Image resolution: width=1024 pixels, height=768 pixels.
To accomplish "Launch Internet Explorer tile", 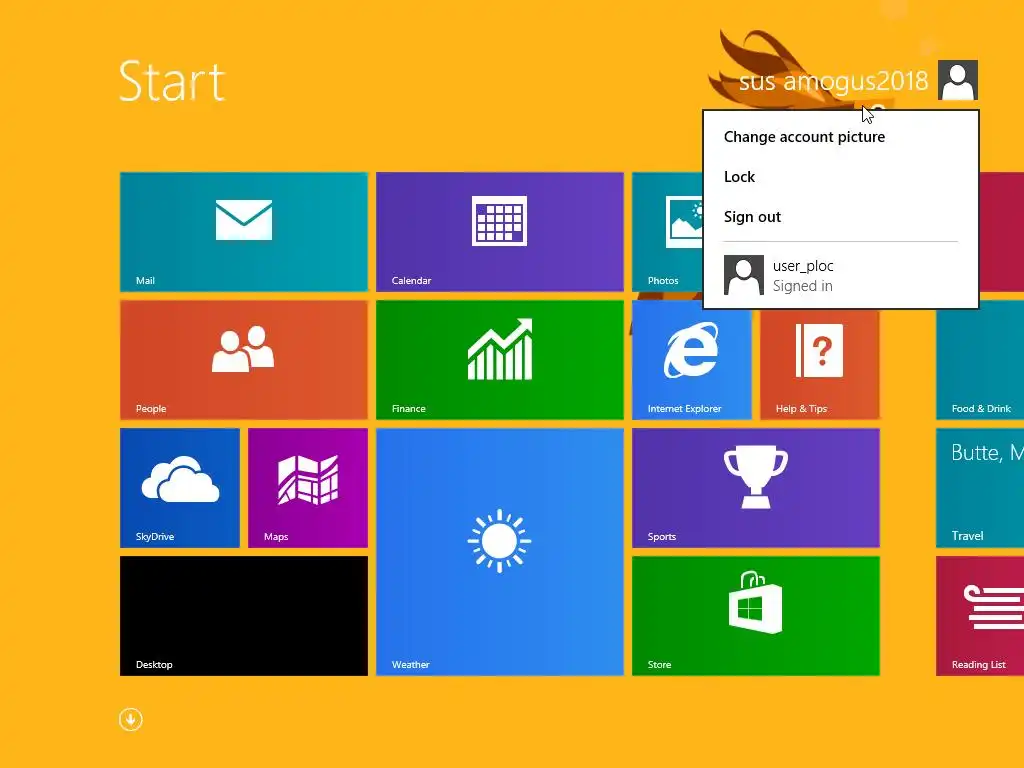I will (692, 360).
